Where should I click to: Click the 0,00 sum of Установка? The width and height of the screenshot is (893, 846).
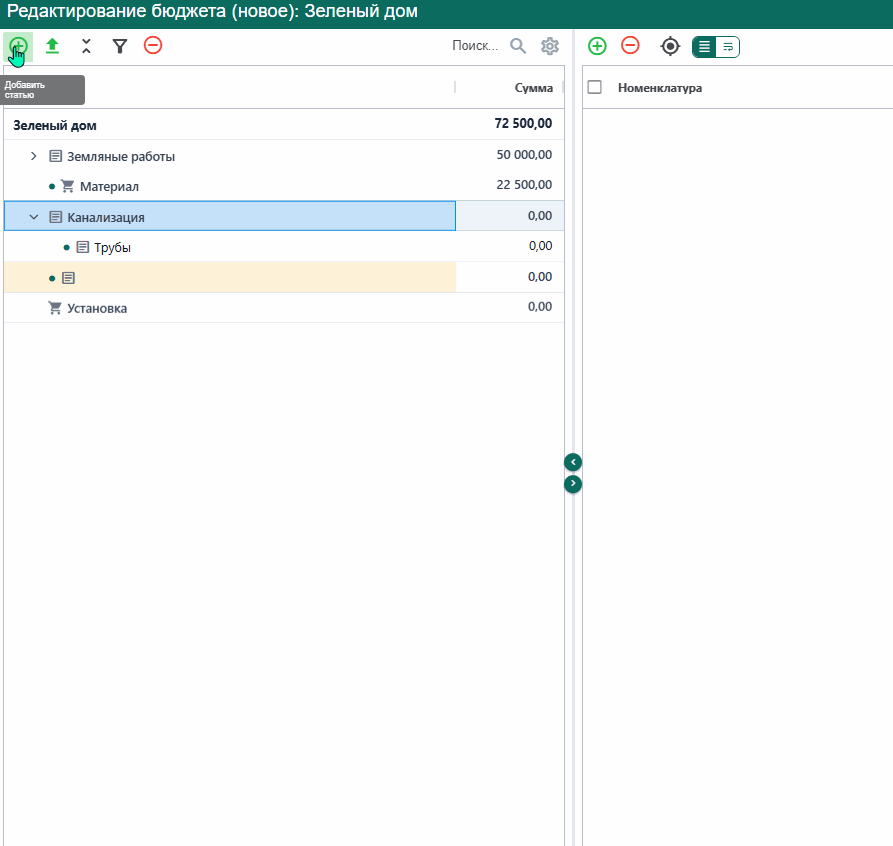click(x=540, y=307)
